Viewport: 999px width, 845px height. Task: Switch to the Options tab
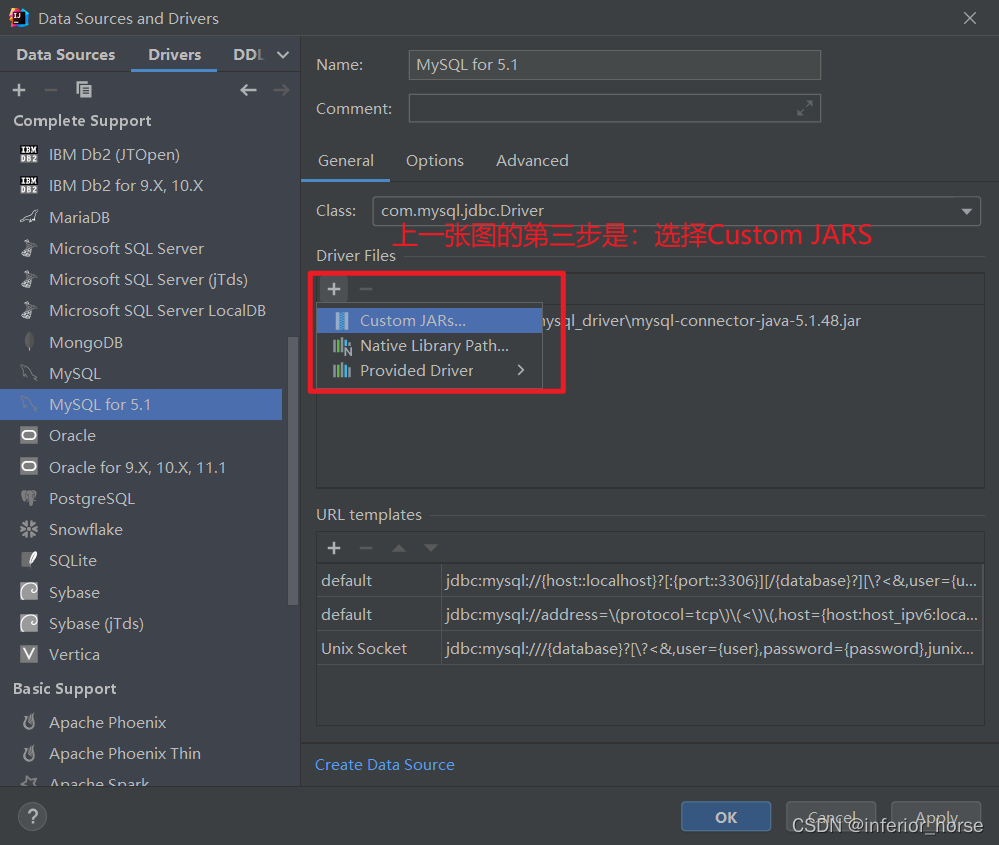point(434,160)
